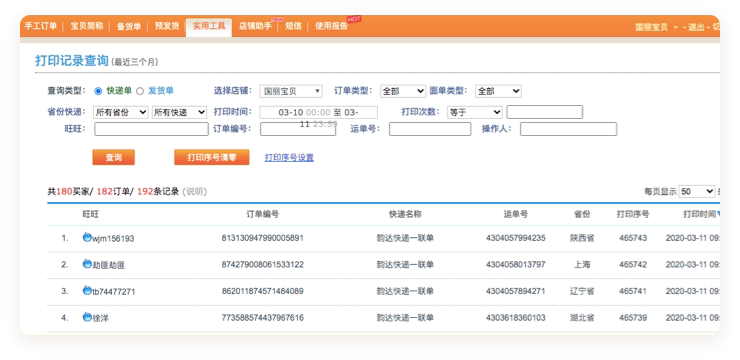Click the orange 查询 button
This screenshot has width=740, height=360.
(x=113, y=158)
